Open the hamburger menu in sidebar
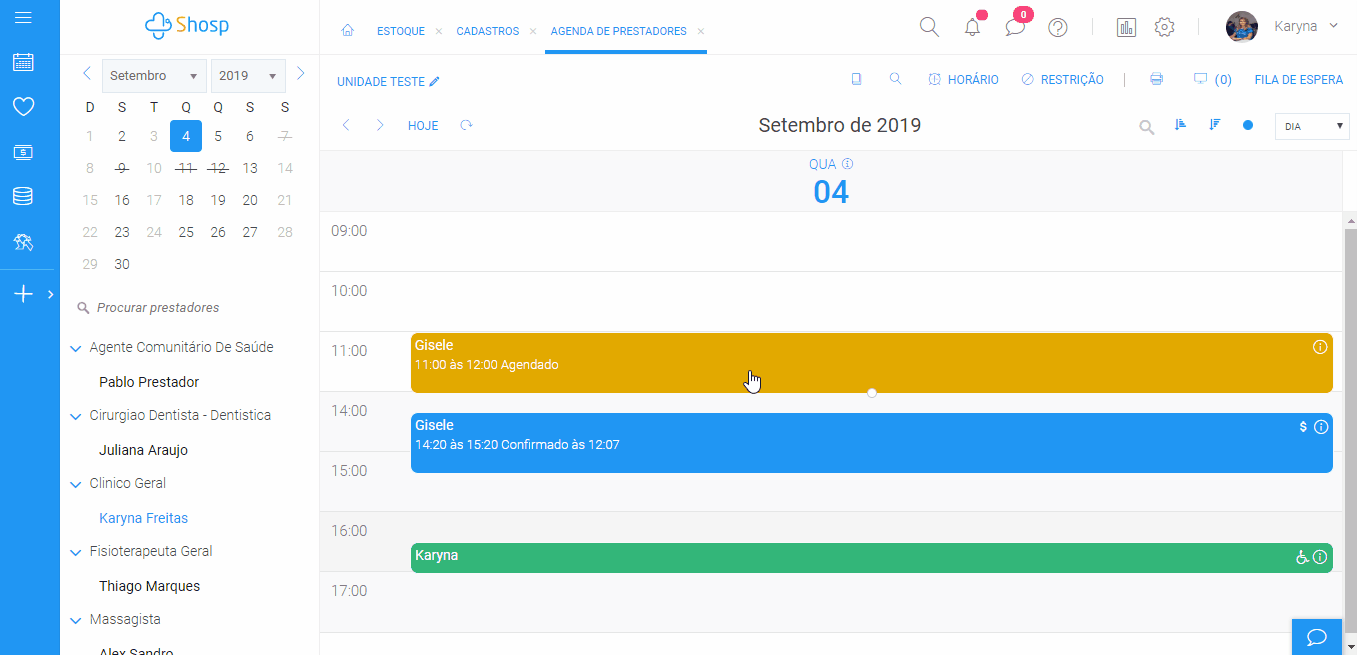 pyautogui.click(x=23, y=17)
